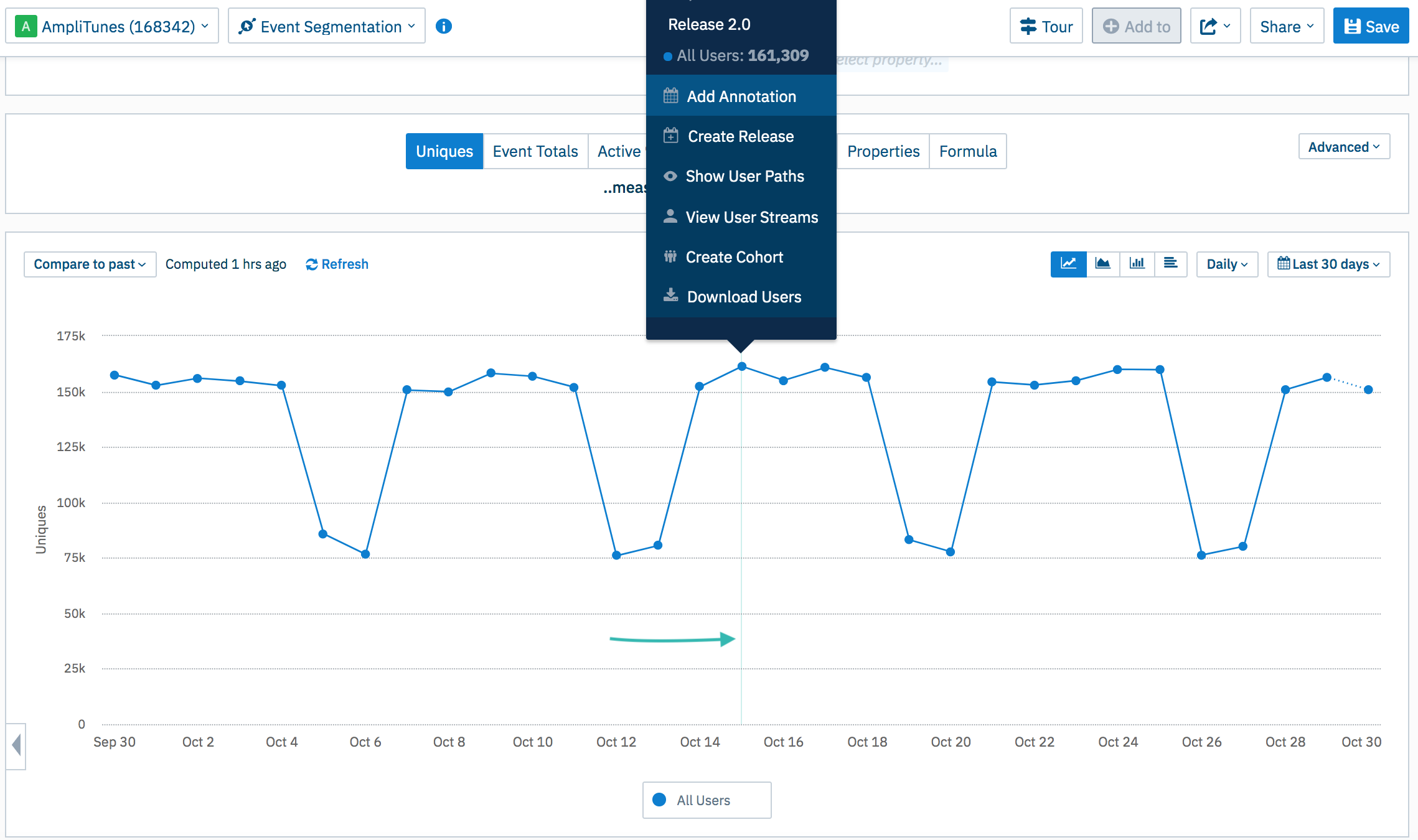The image size is (1418, 840).
Task: Expand the Daily interval dropdown
Action: tap(1226, 264)
